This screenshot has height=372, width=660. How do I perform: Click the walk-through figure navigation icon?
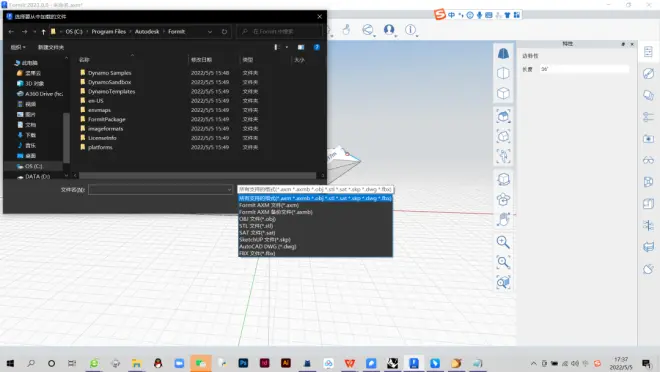(x=503, y=156)
